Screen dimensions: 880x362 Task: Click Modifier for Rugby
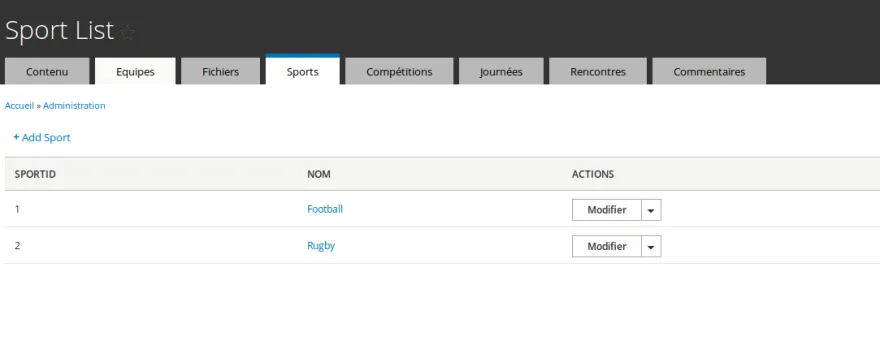pos(607,246)
